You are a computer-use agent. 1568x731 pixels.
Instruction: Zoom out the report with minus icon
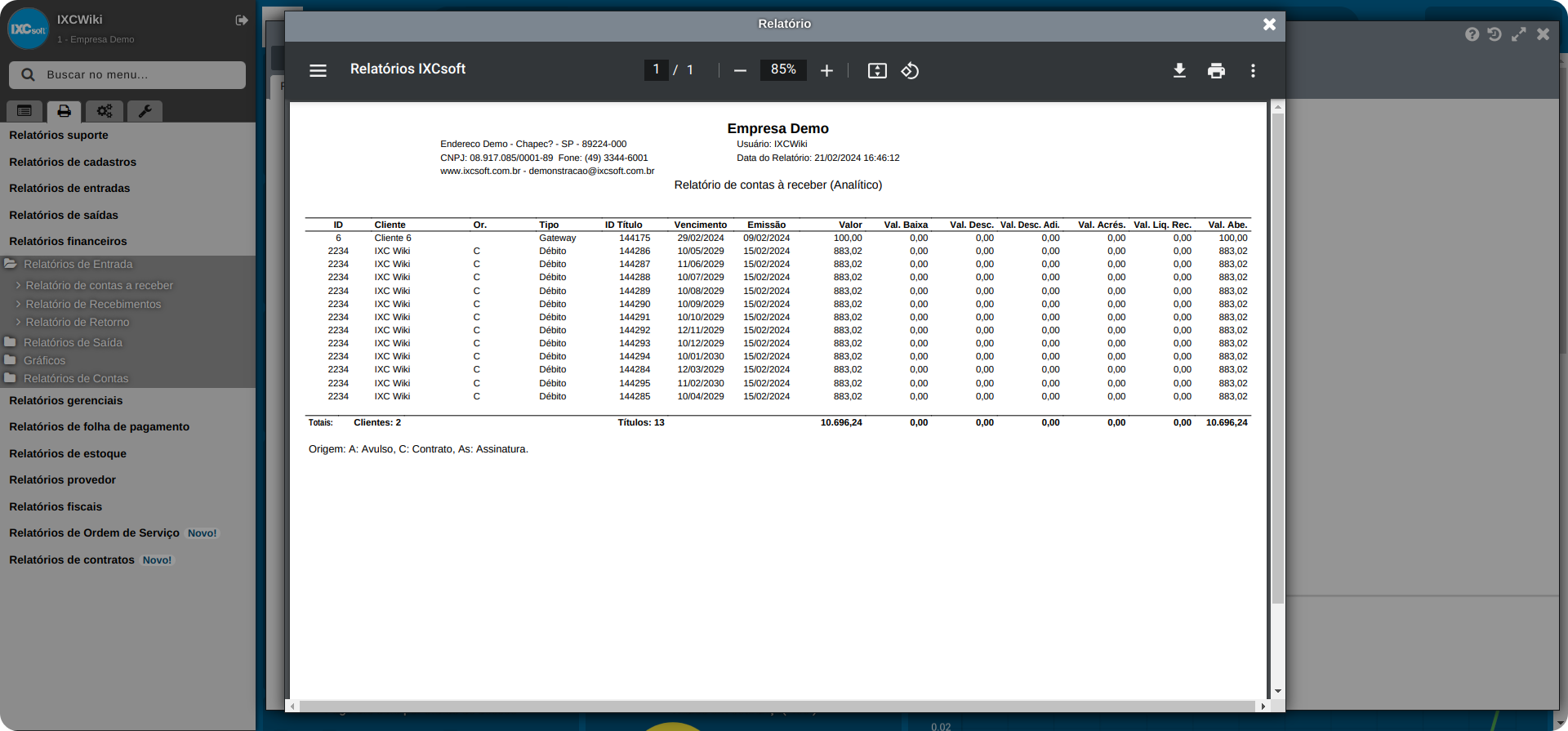coord(740,71)
